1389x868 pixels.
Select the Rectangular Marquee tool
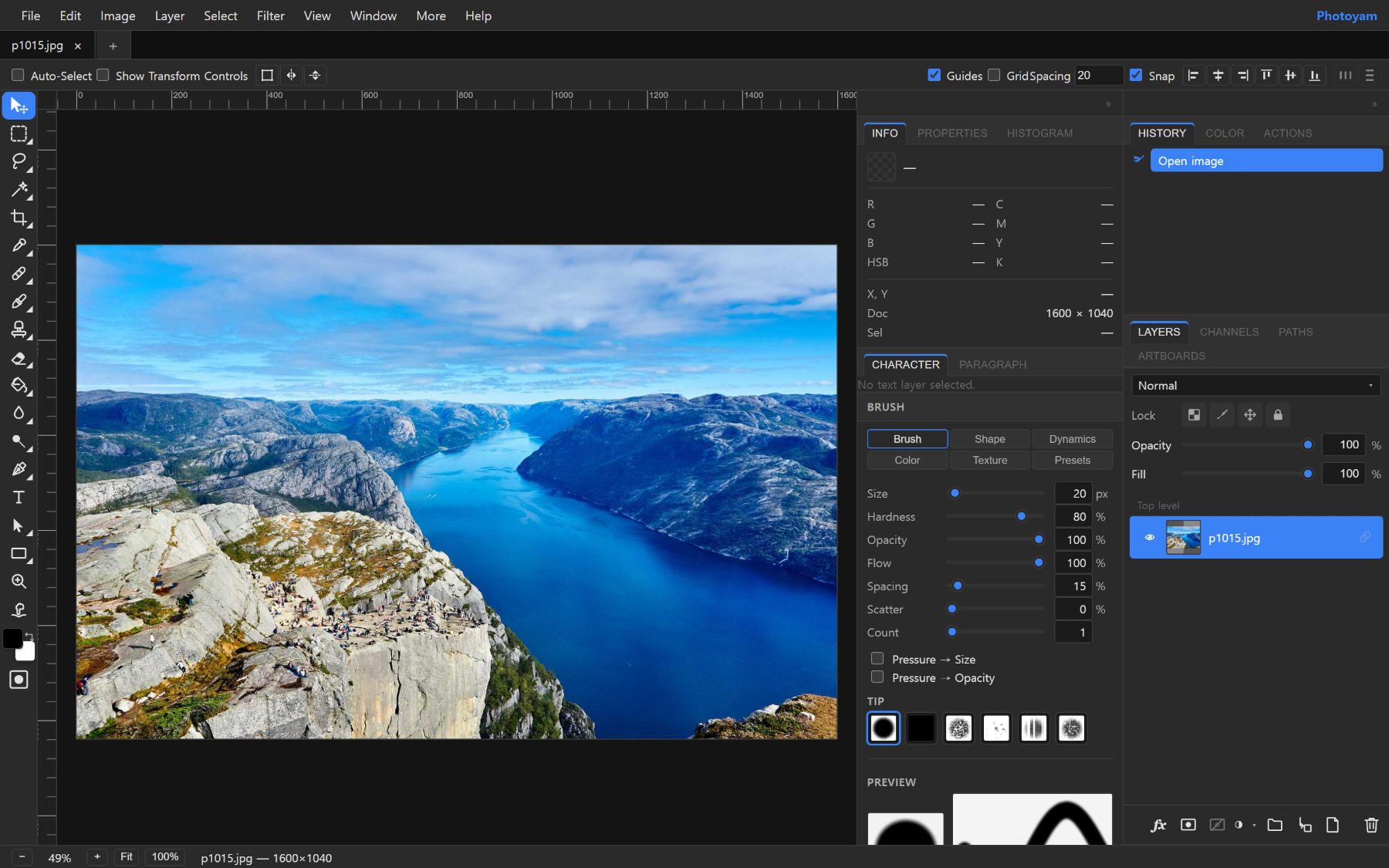pos(19,133)
